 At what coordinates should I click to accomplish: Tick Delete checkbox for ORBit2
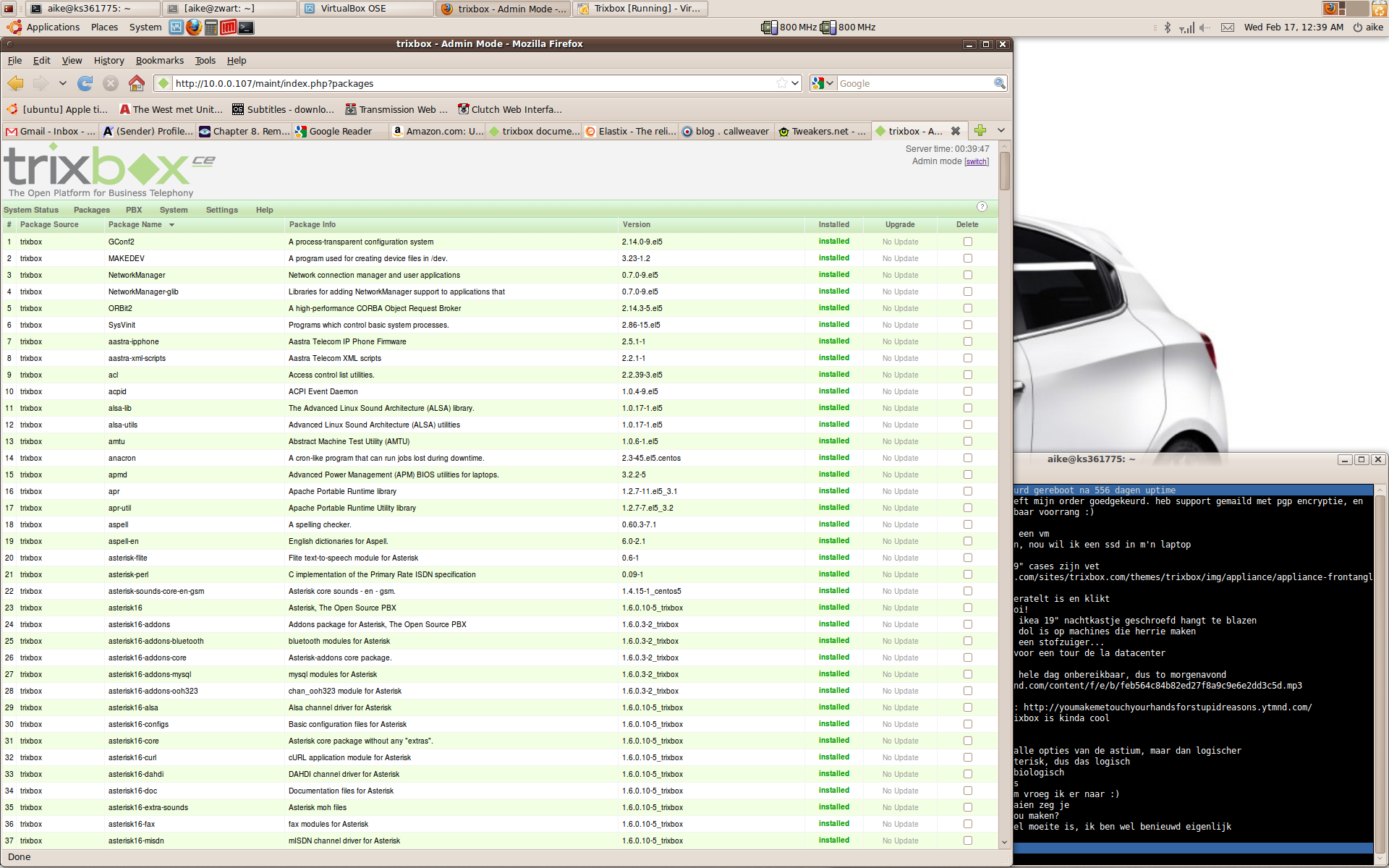(x=967, y=308)
